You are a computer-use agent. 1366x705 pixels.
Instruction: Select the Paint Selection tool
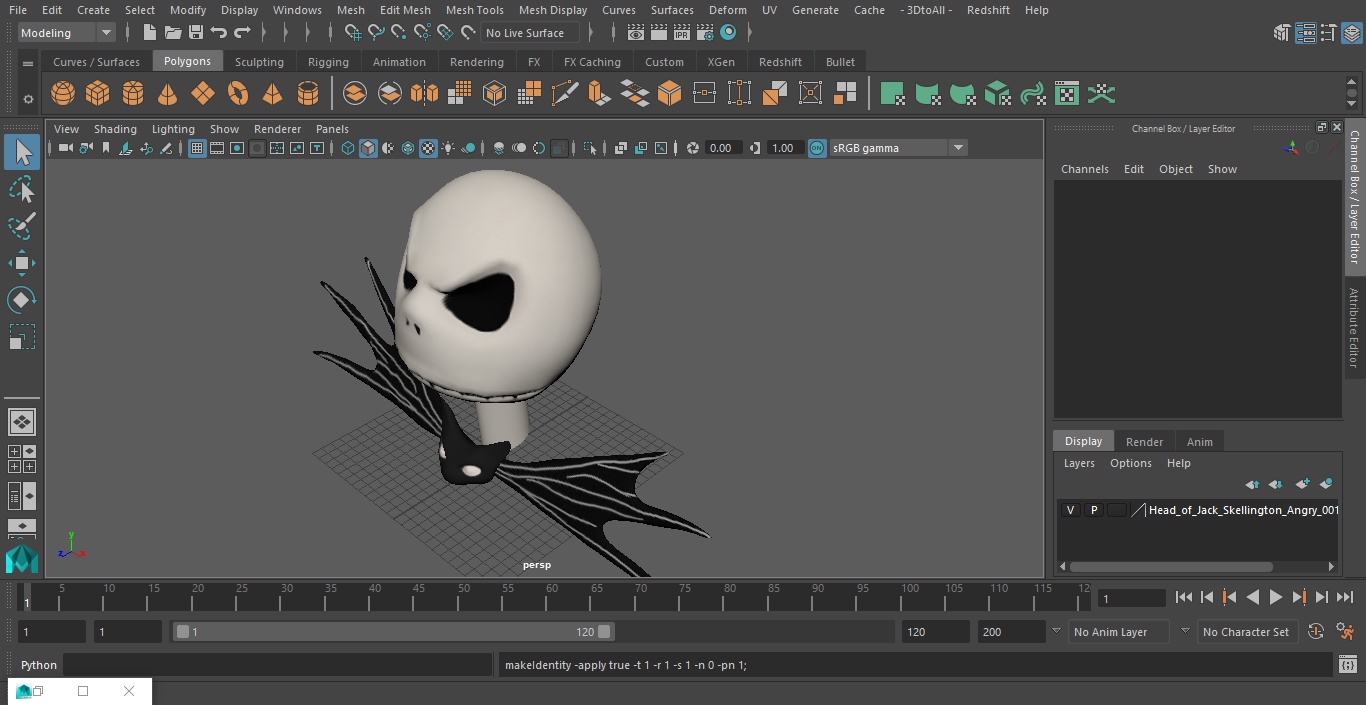tap(22, 226)
